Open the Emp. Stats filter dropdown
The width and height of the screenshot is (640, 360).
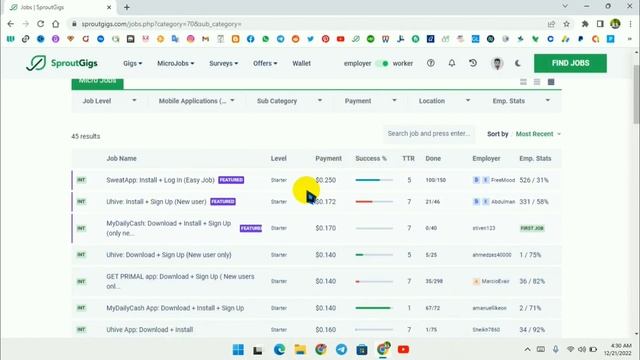click(521, 101)
